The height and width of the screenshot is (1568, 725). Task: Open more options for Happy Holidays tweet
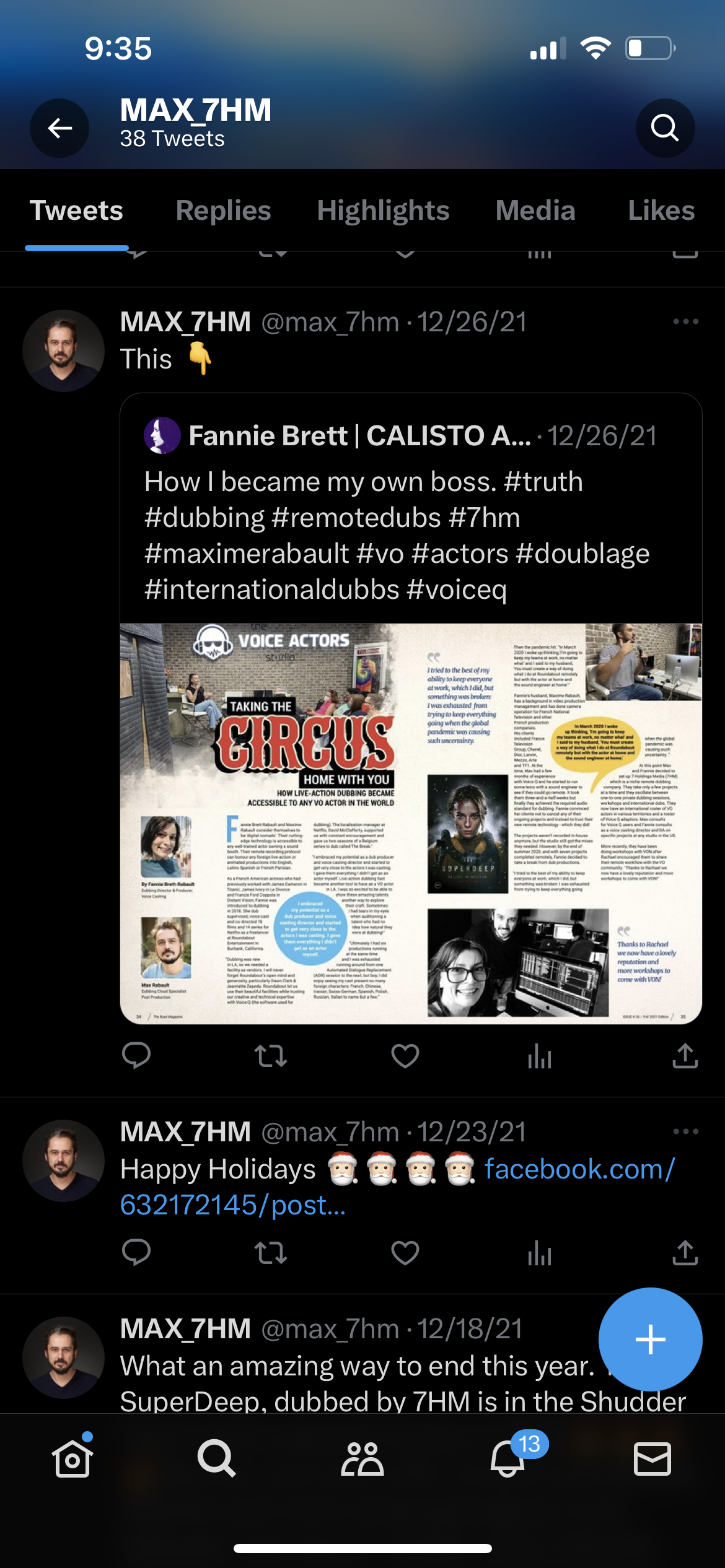686,1131
